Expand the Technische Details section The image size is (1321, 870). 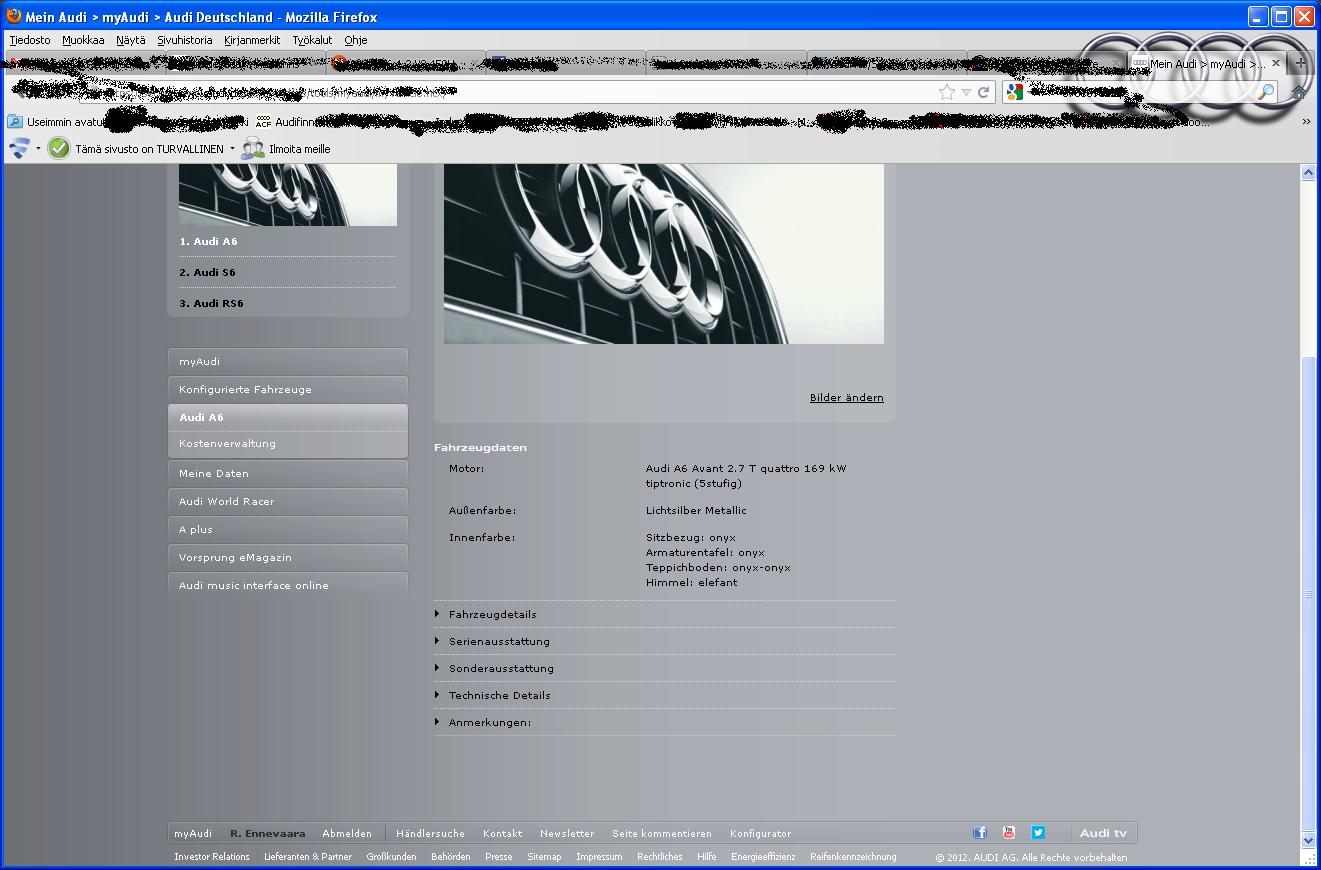[499, 695]
